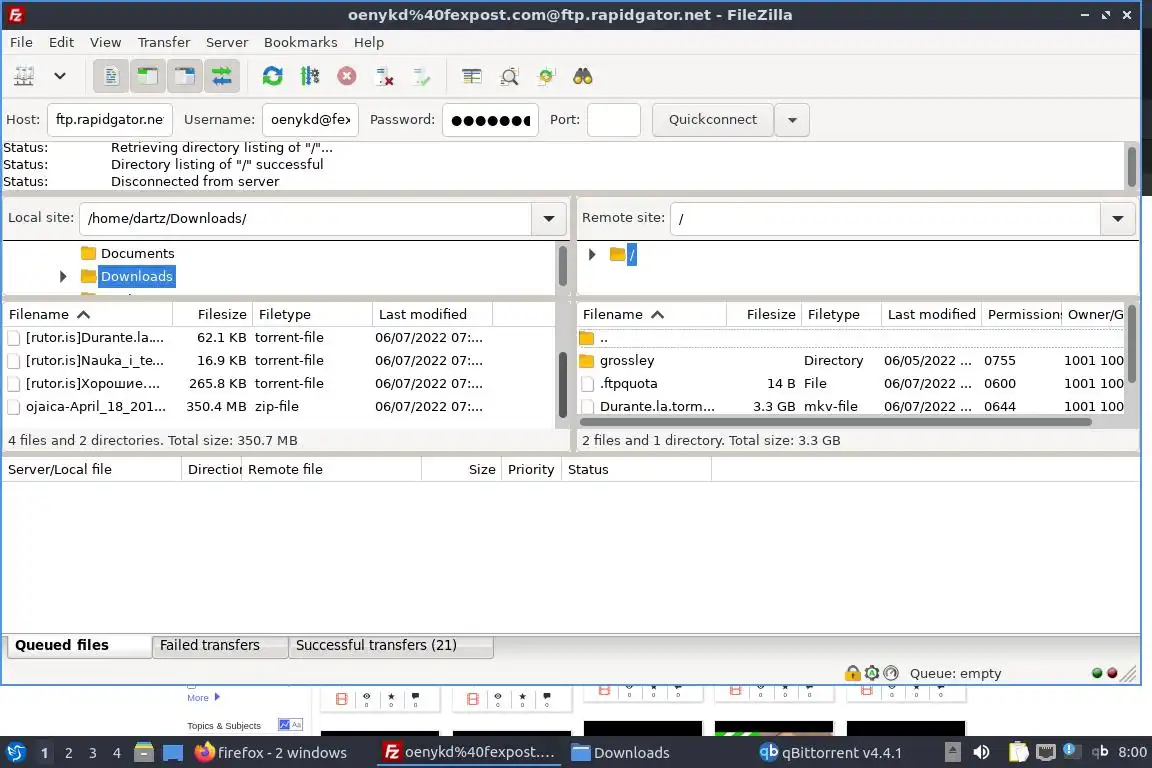Toggle the local directory tree display

click(148, 76)
